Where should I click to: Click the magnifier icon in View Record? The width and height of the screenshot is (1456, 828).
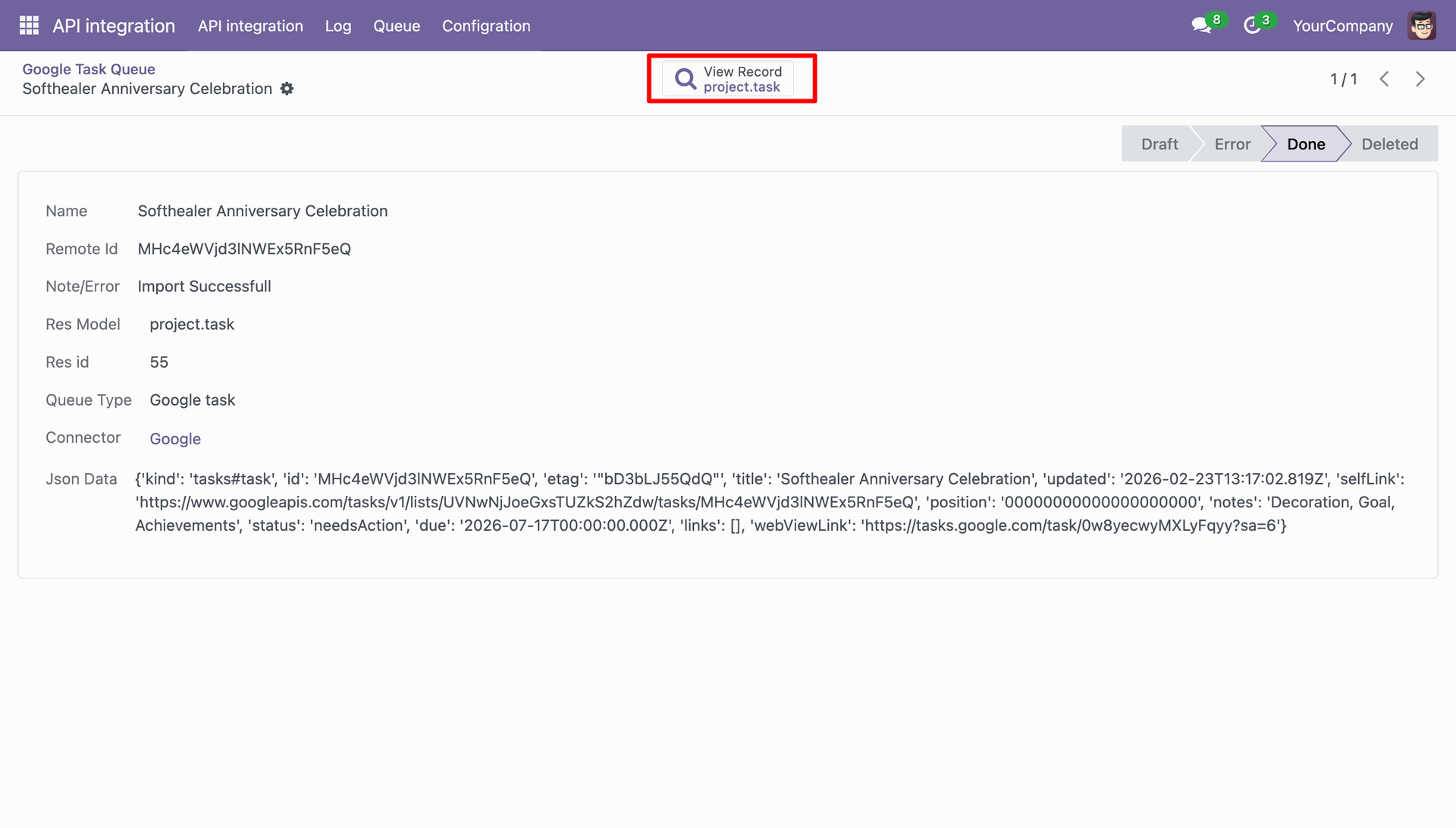(686, 79)
